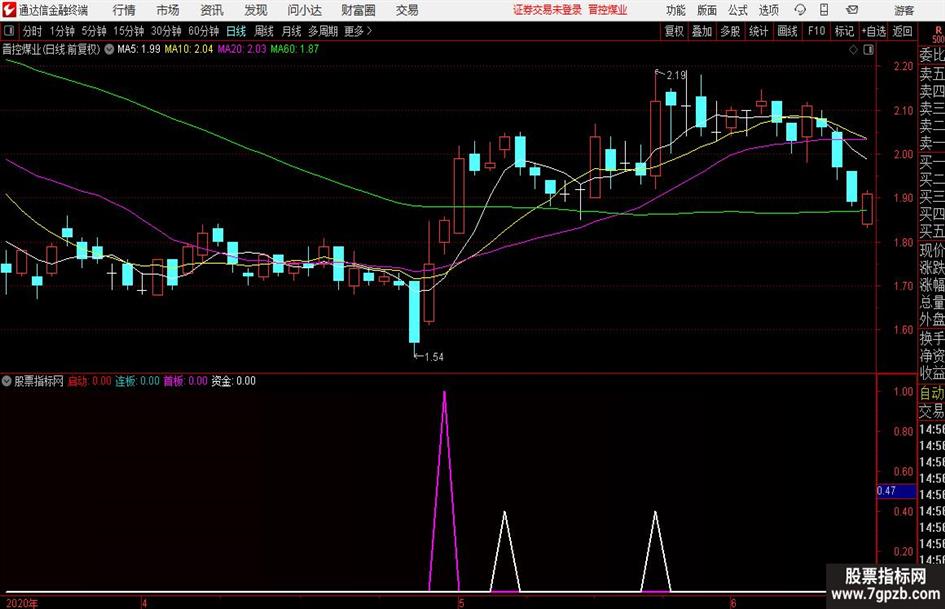Click the 统计 statistics button
This screenshot has height=609, width=945.
[x=758, y=31]
